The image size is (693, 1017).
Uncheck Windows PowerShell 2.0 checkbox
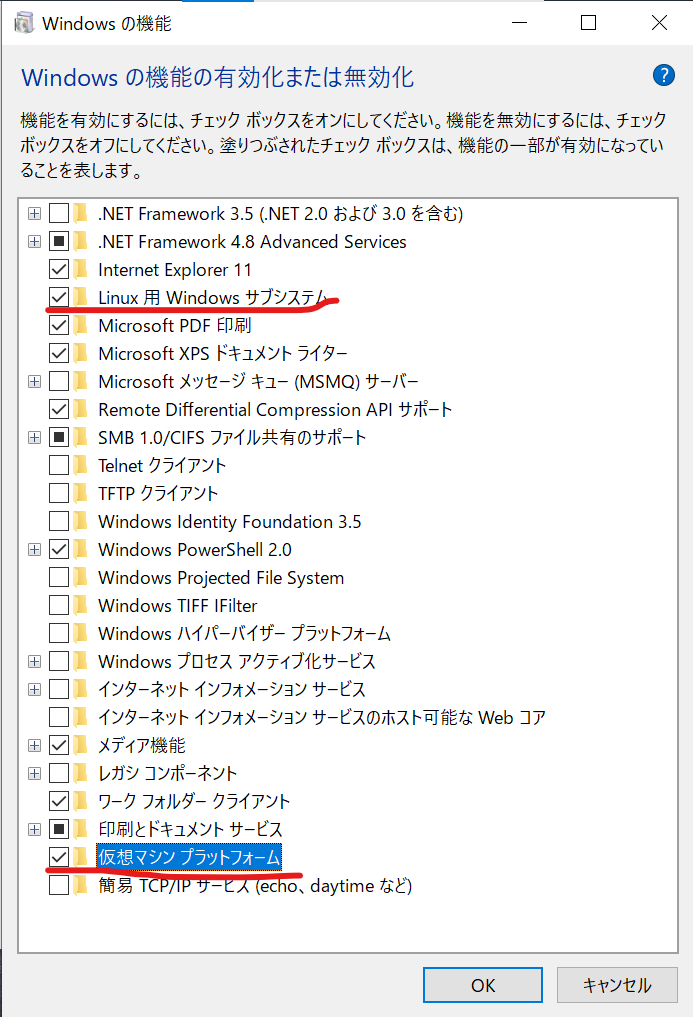point(59,549)
